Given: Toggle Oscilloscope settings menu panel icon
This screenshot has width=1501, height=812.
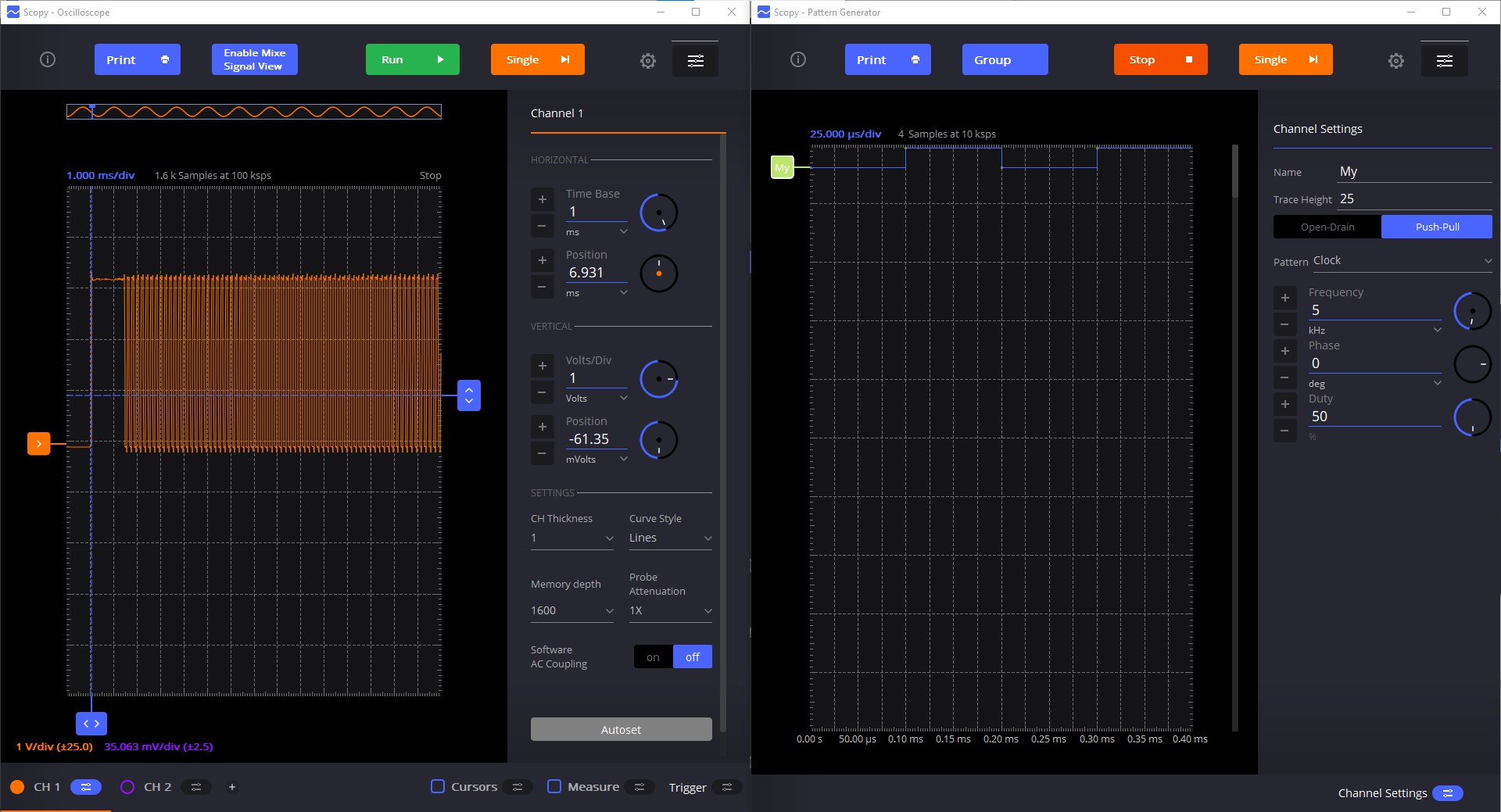Looking at the screenshot, I should (x=695, y=60).
